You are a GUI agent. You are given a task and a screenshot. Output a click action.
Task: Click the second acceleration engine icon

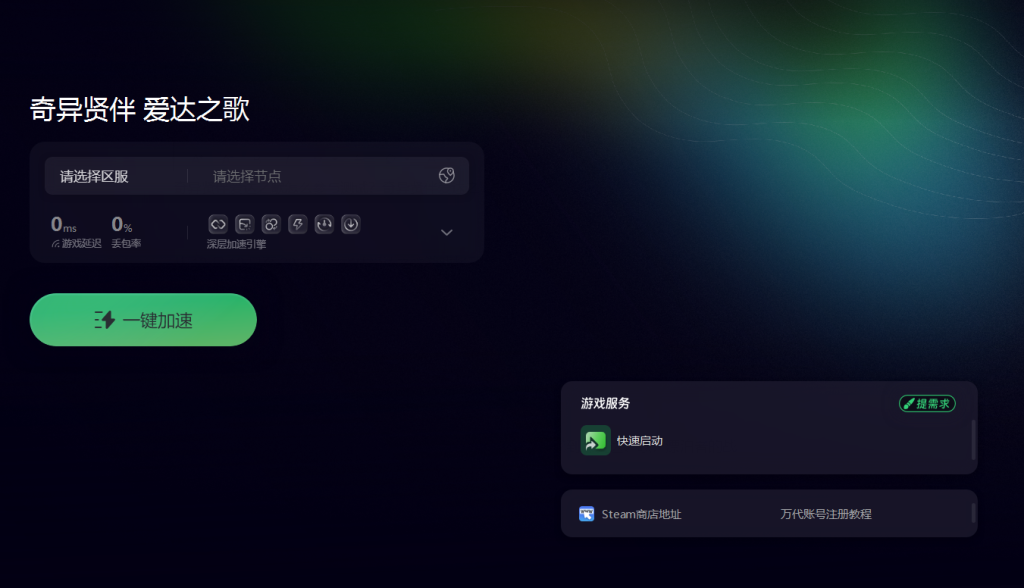pyautogui.click(x=244, y=224)
